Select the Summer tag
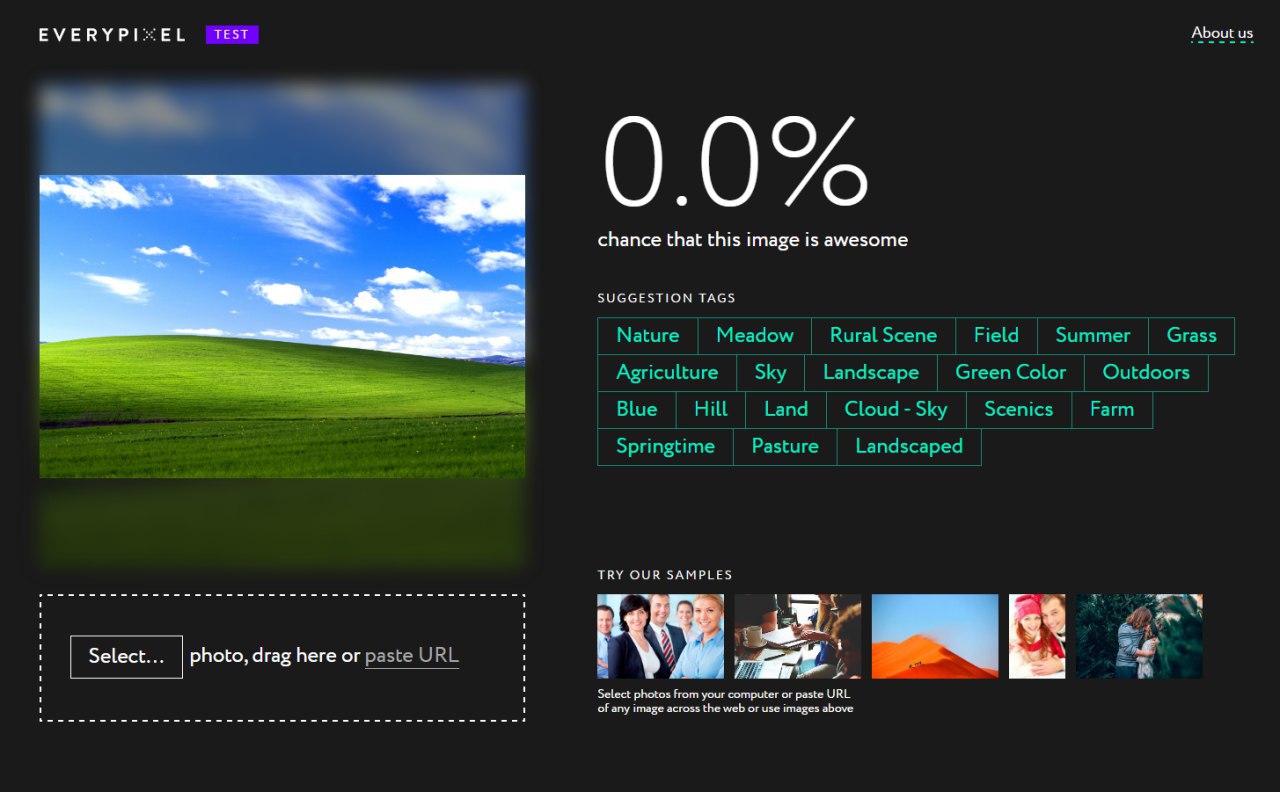This screenshot has width=1280, height=792. tap(1093, 336)
